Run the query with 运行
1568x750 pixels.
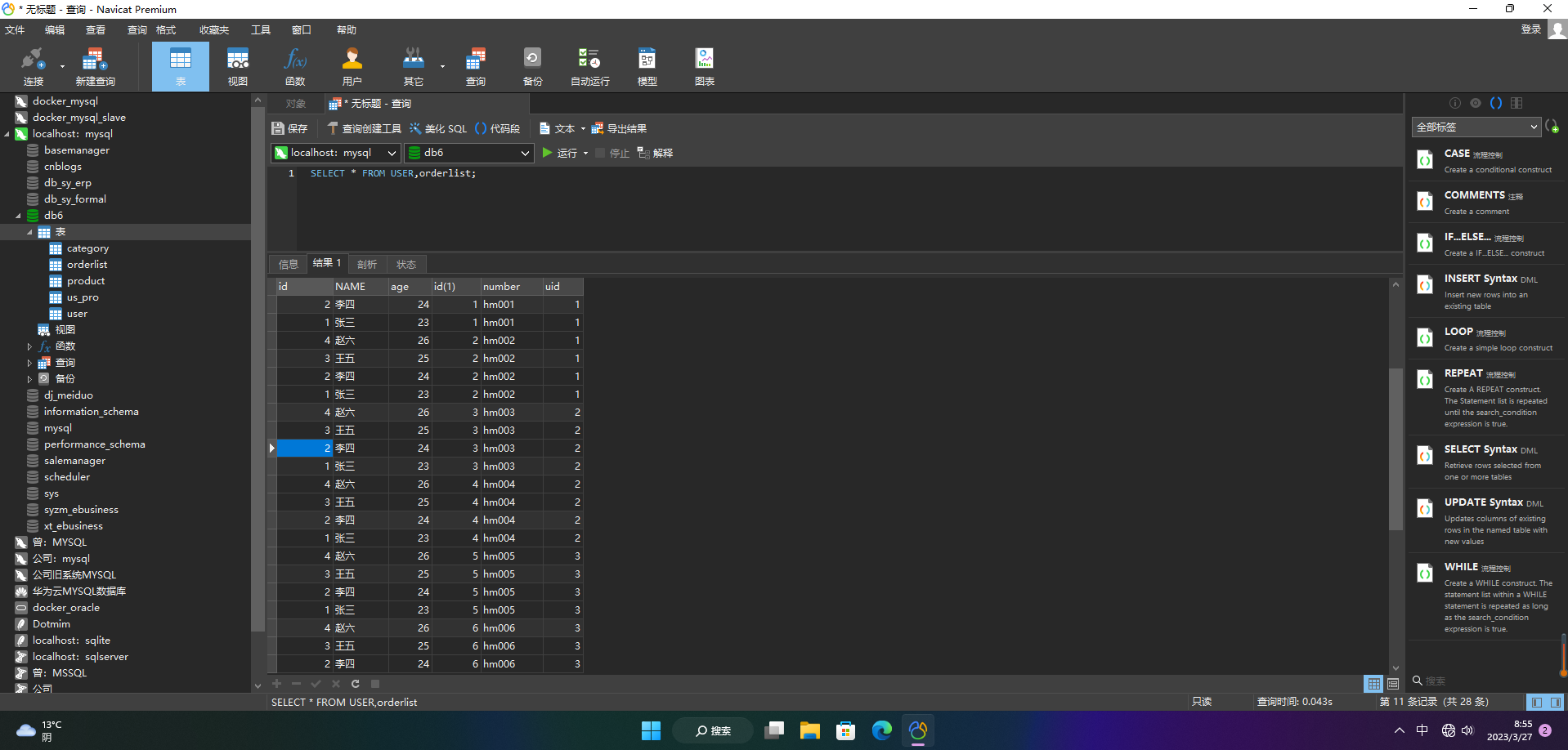560,153
